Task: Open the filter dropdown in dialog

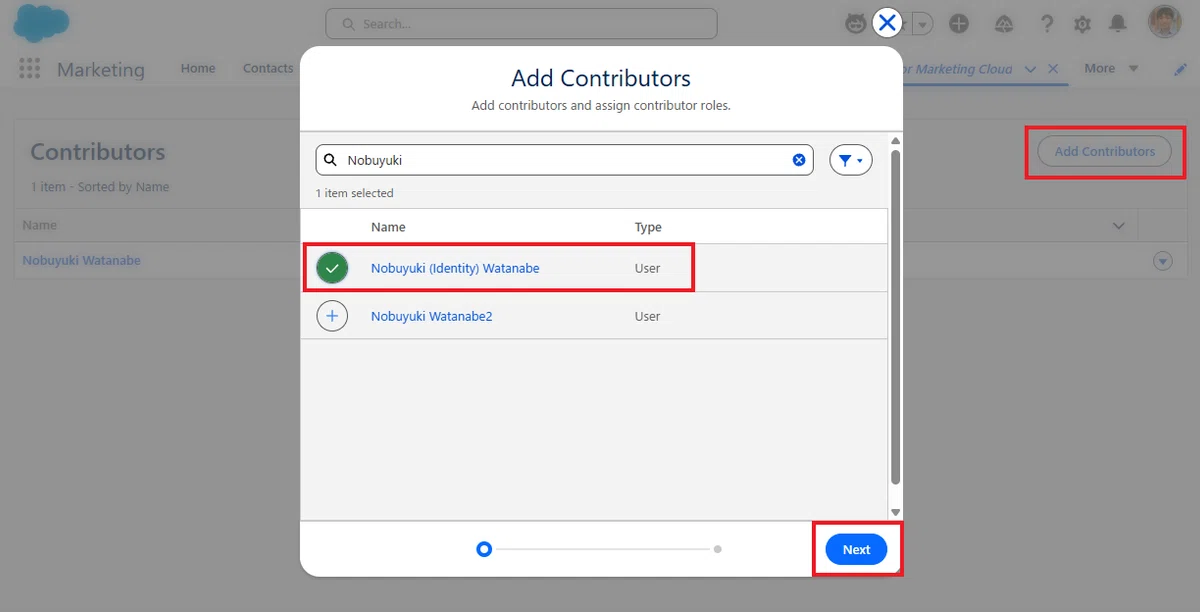Action: pyautogui.click(x=851, y=160)
